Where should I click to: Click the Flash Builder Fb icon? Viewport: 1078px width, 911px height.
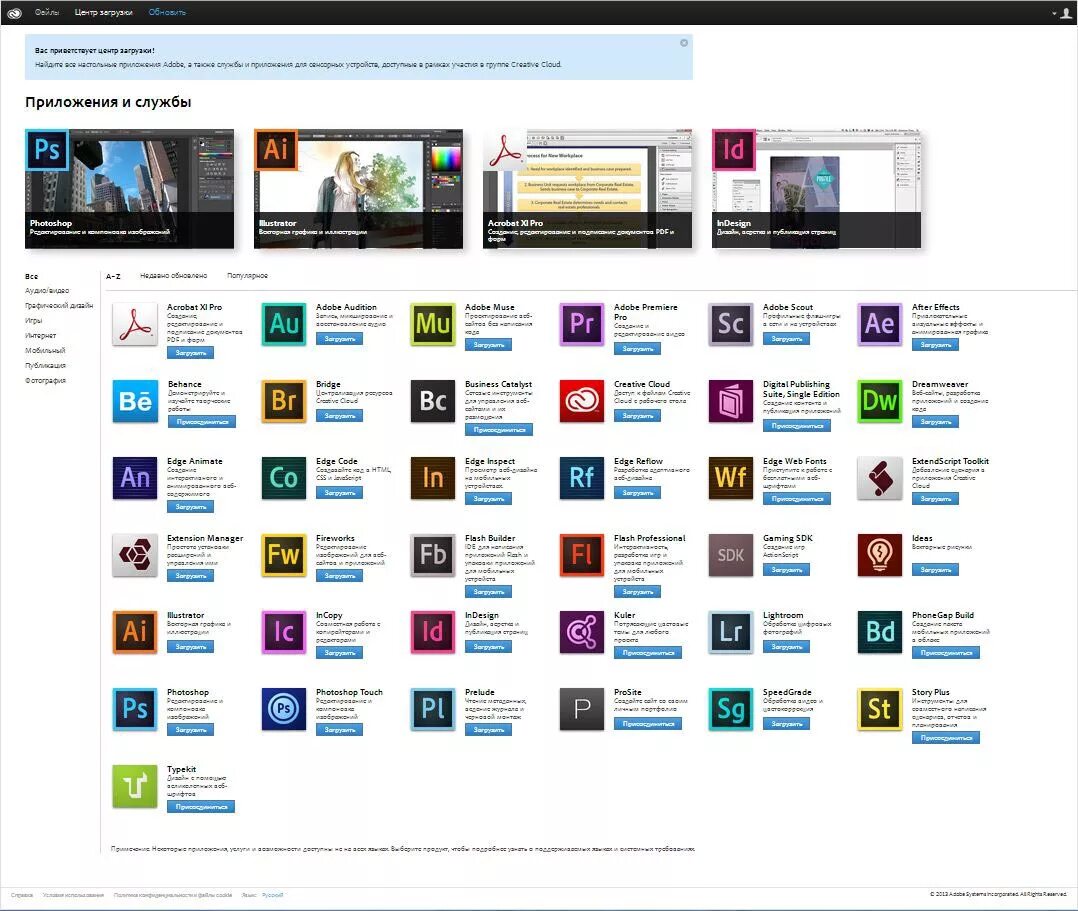coord(433,555)
